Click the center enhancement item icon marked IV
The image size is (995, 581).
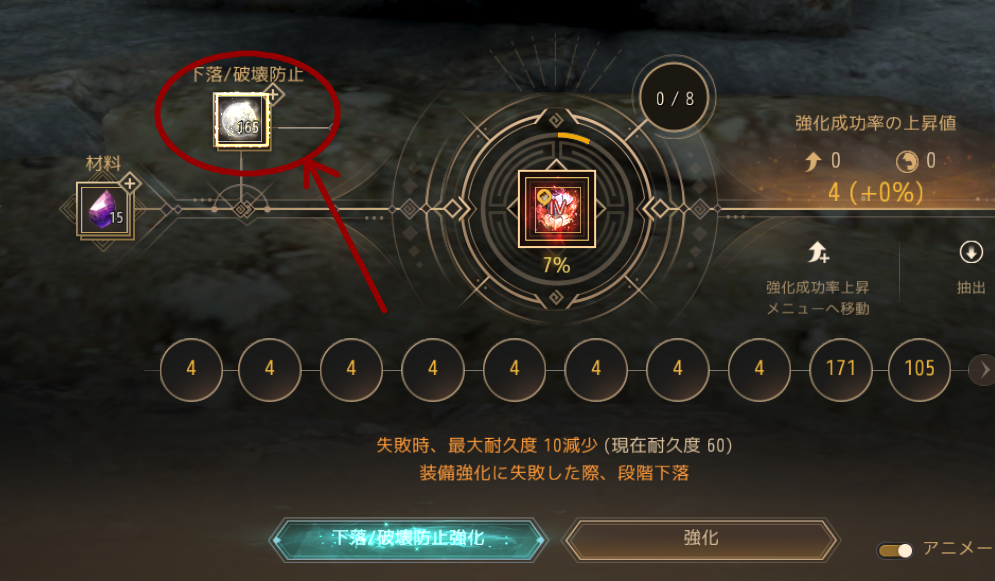557,209
